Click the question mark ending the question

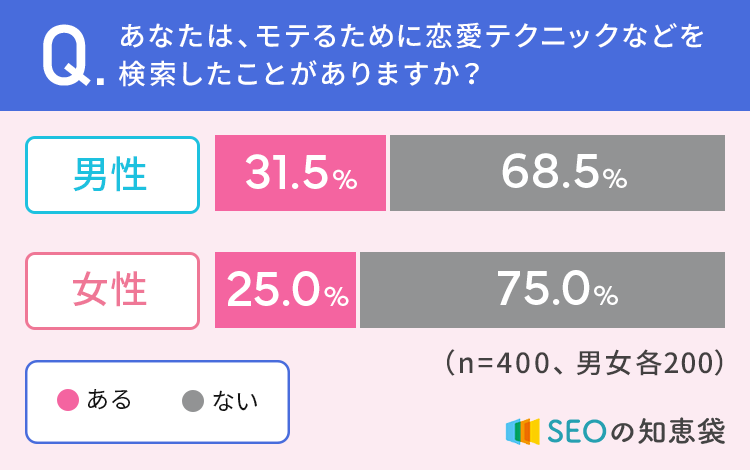click(x=462, y=77)
